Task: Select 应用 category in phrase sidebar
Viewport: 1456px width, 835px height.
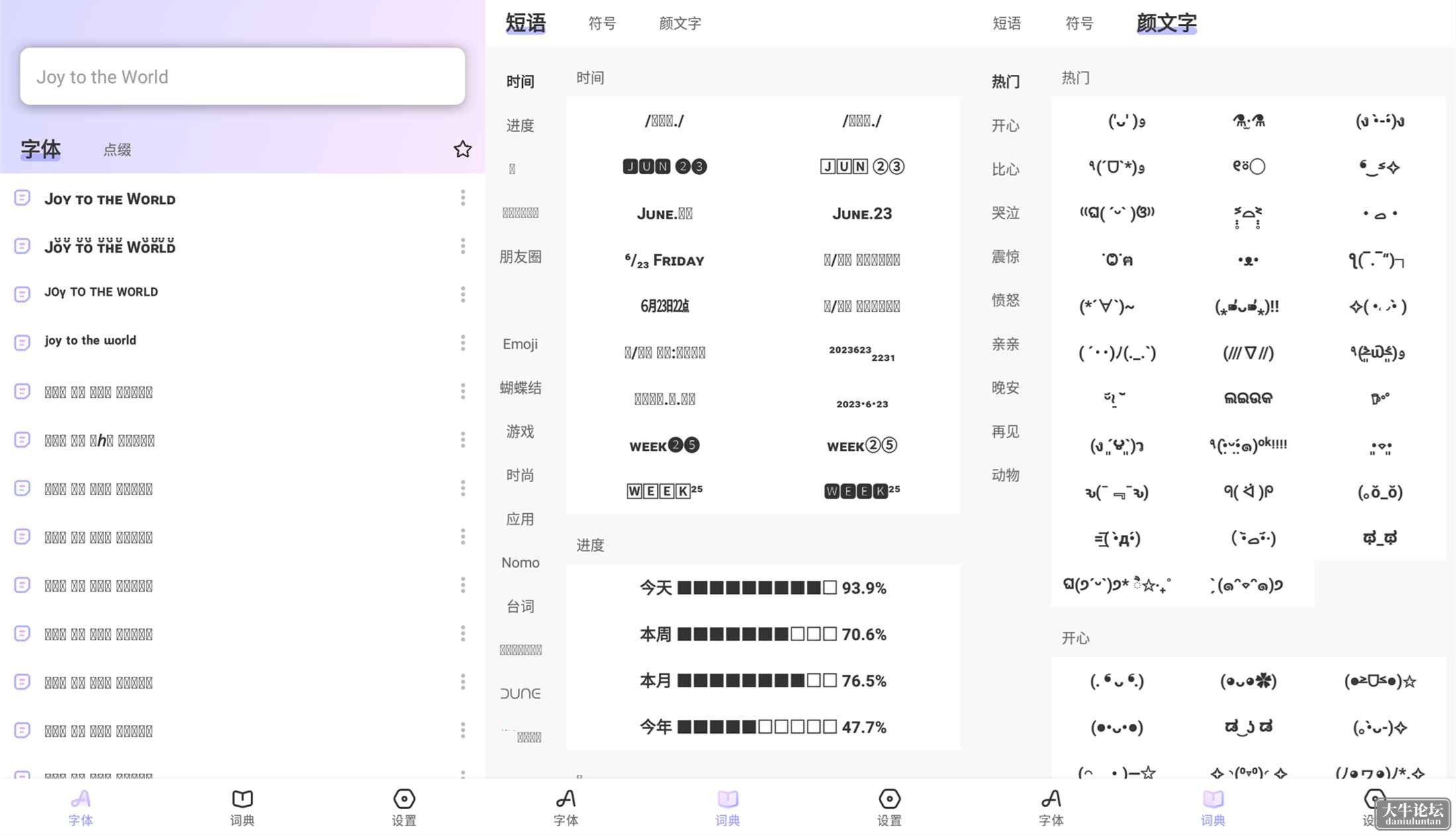Action: click(520, 518)
